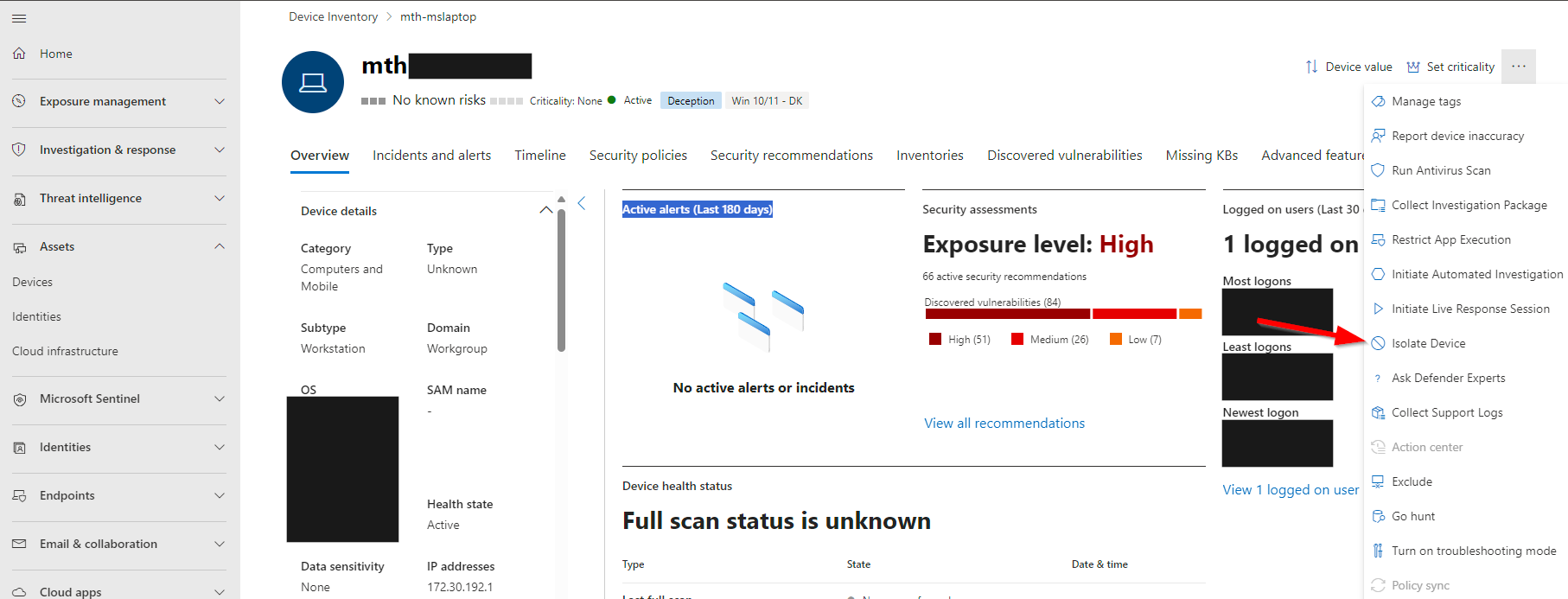1568x599 pixels.
Task: Collapse the side details pane arrow
Action: point(582,203)
